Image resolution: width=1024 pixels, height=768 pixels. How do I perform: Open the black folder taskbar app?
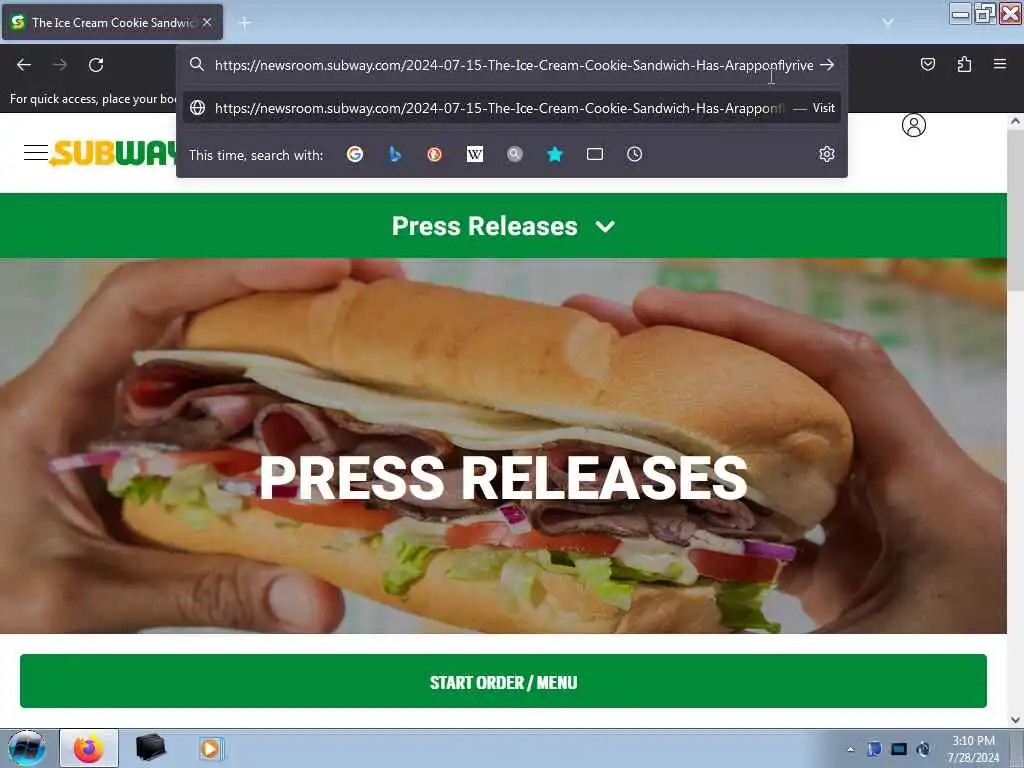click(150, 748)
